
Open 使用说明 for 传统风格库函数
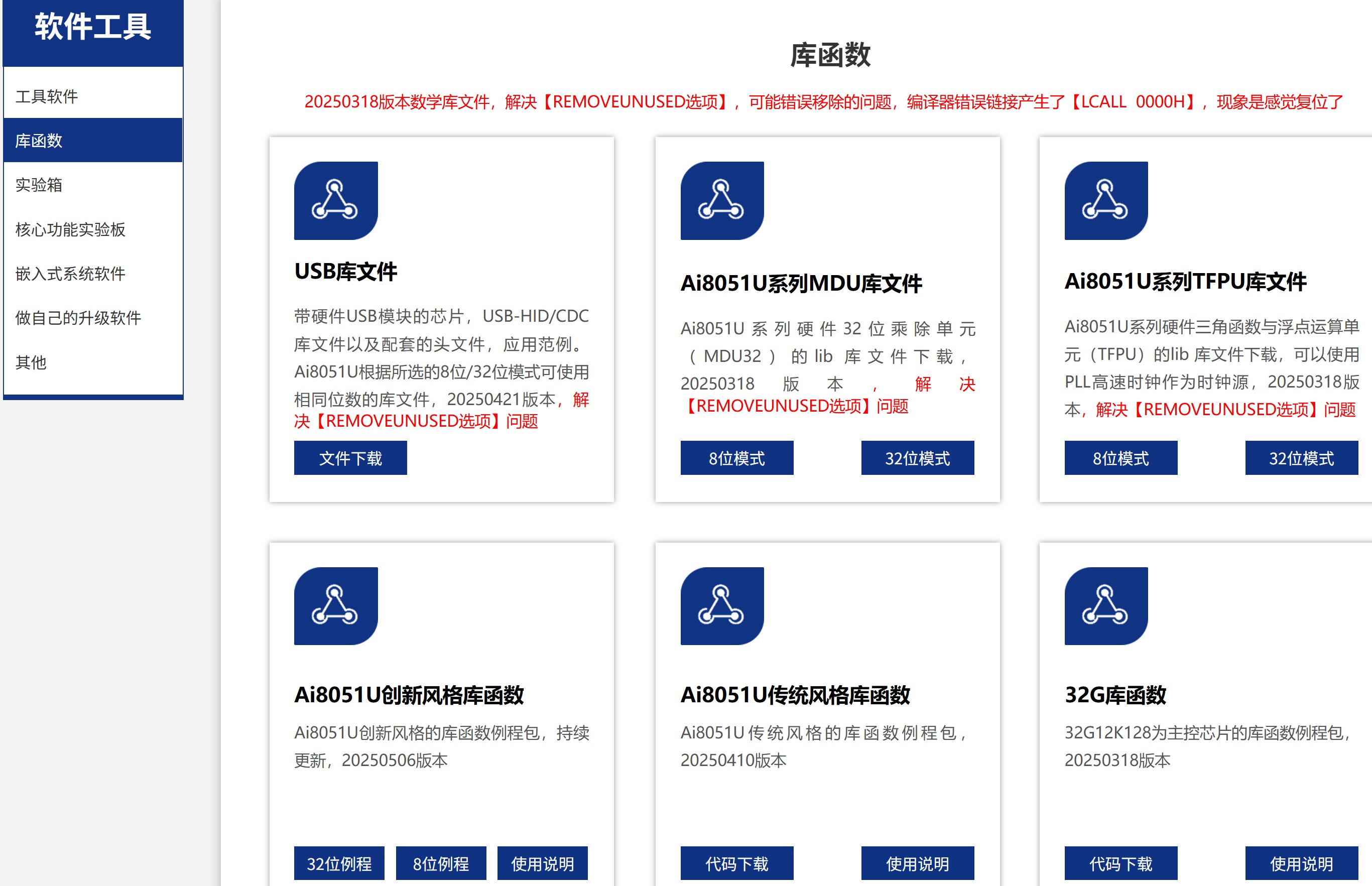tap(917, 863)
